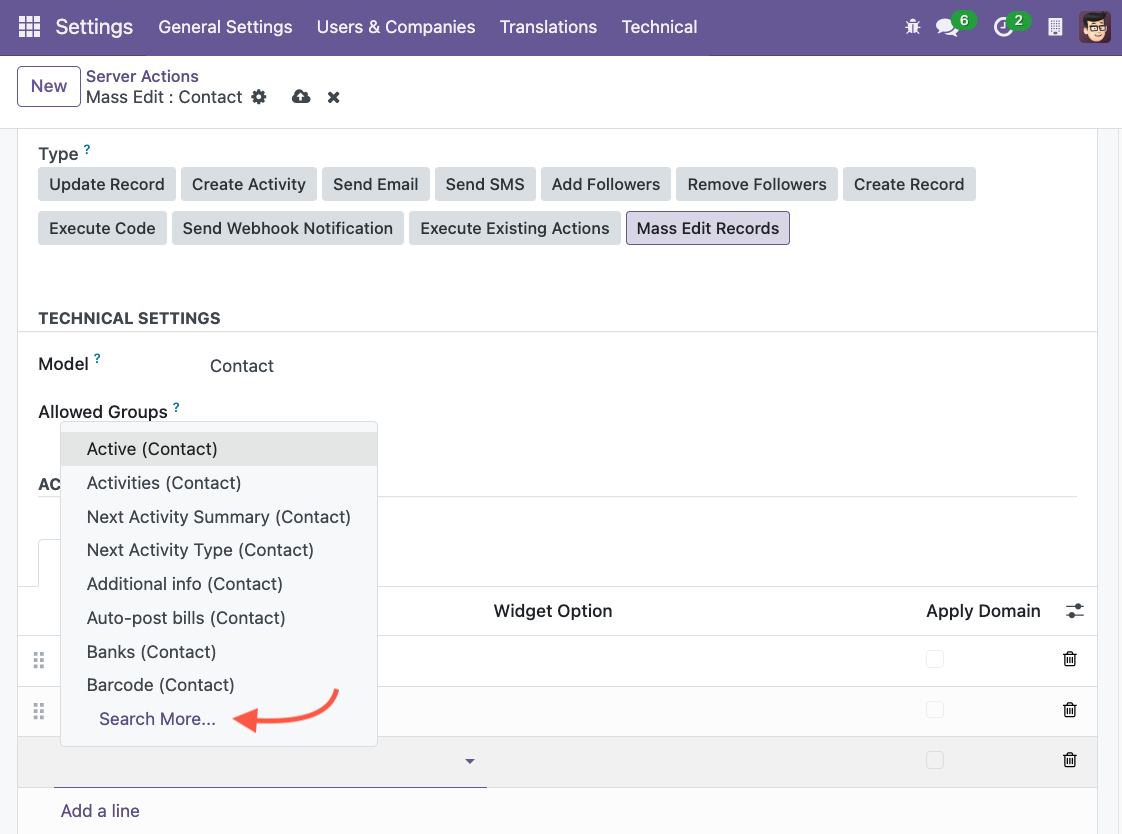Choose Auto-post bills (Contact) option
Image resolution: width=1122 pixels, height=834 pixels.
pyautogui.click(x=219, y=618)
